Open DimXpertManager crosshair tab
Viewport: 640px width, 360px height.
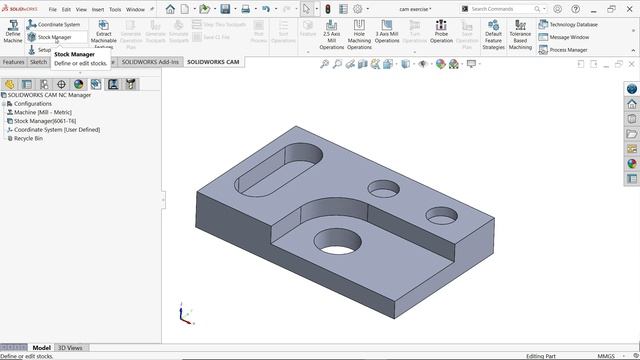pos(61,84)
